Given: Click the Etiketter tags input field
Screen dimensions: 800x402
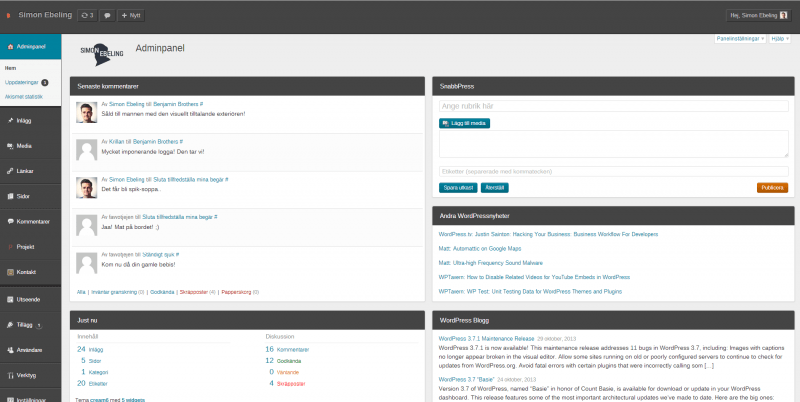Looking at the screenshot, I should 613,171.
